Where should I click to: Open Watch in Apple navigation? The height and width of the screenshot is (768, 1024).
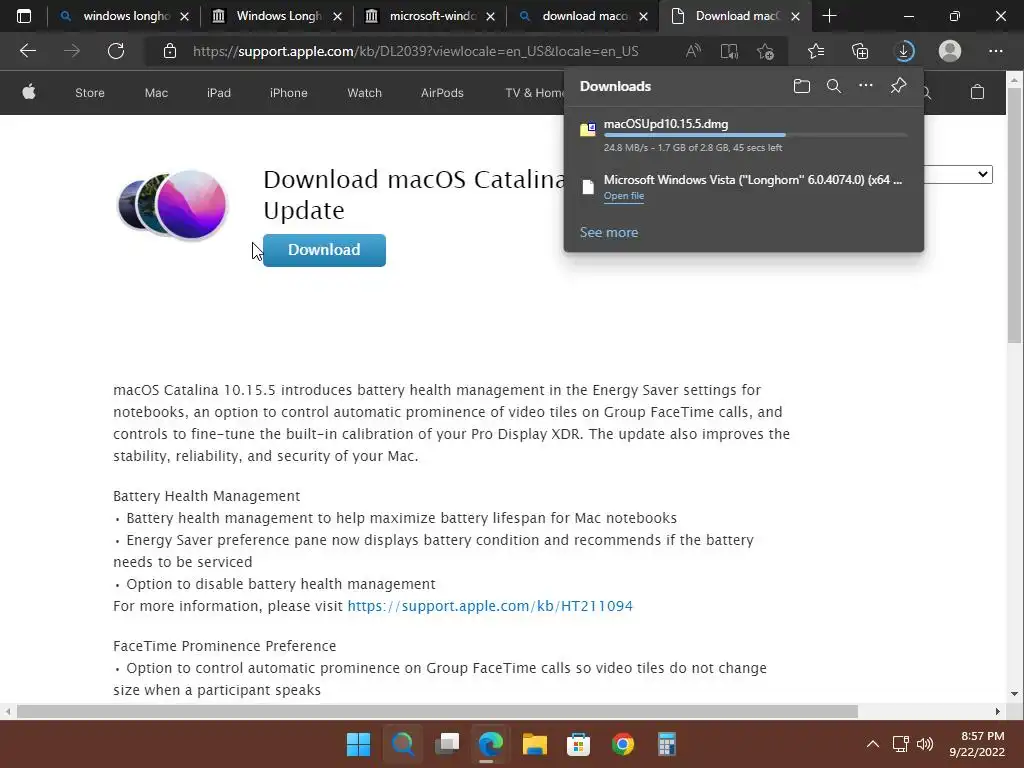pos(364,93)
